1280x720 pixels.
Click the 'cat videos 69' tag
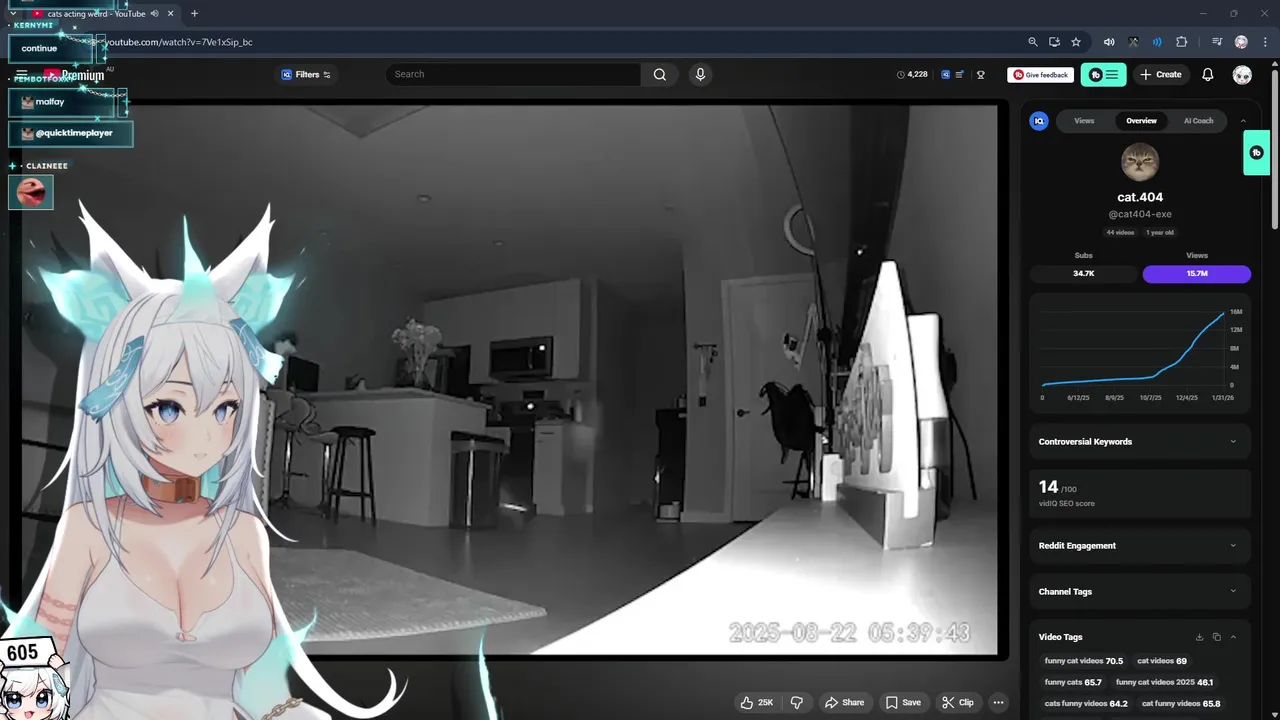point(1162,661)
